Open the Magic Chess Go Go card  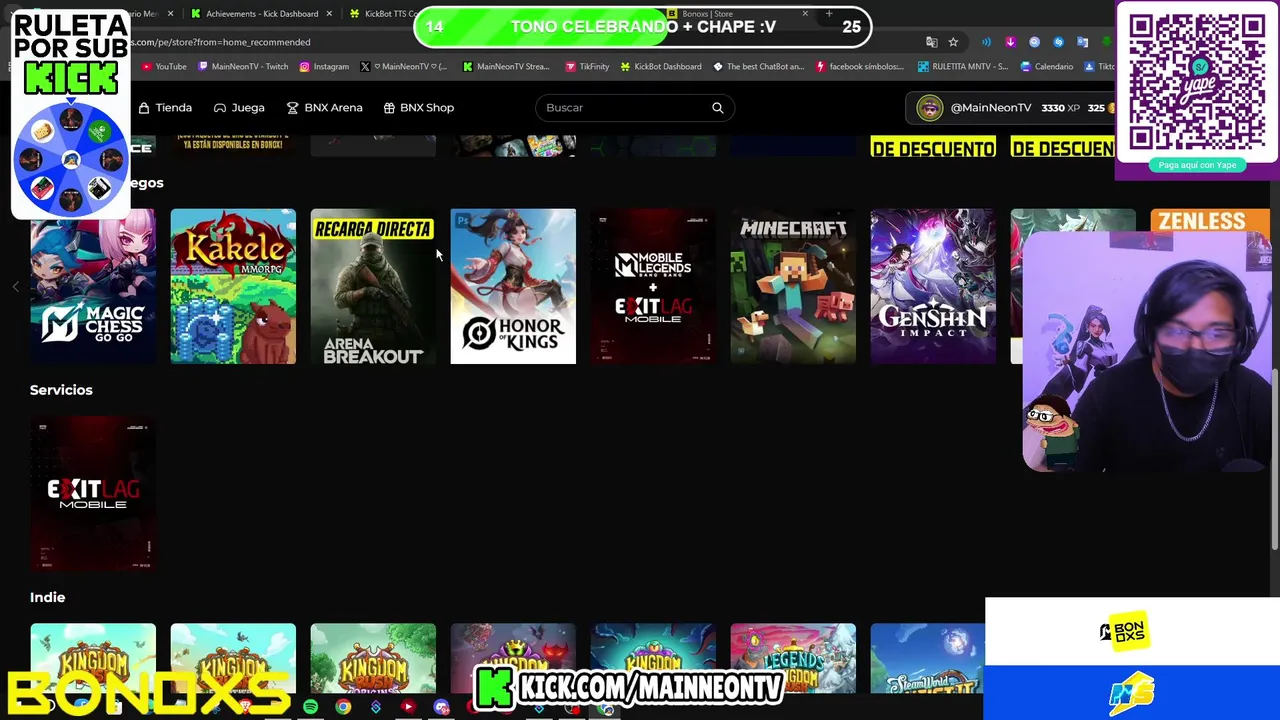[93, 286]
